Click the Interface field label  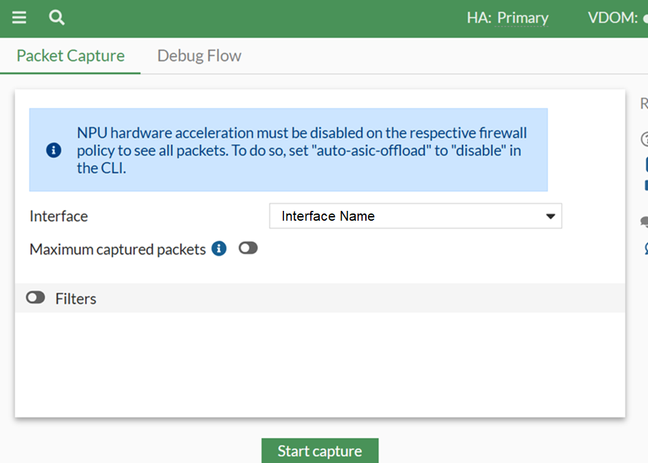[x=59, y=216]
